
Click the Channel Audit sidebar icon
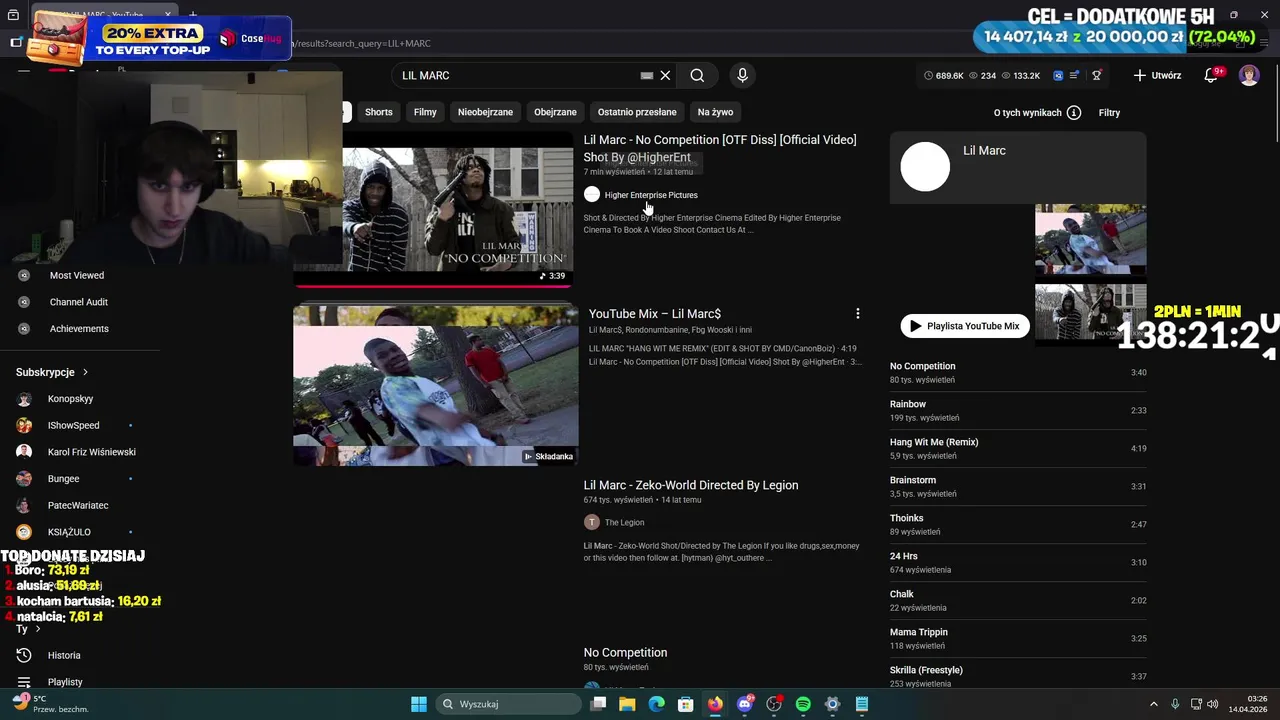(x=24, y=302)
